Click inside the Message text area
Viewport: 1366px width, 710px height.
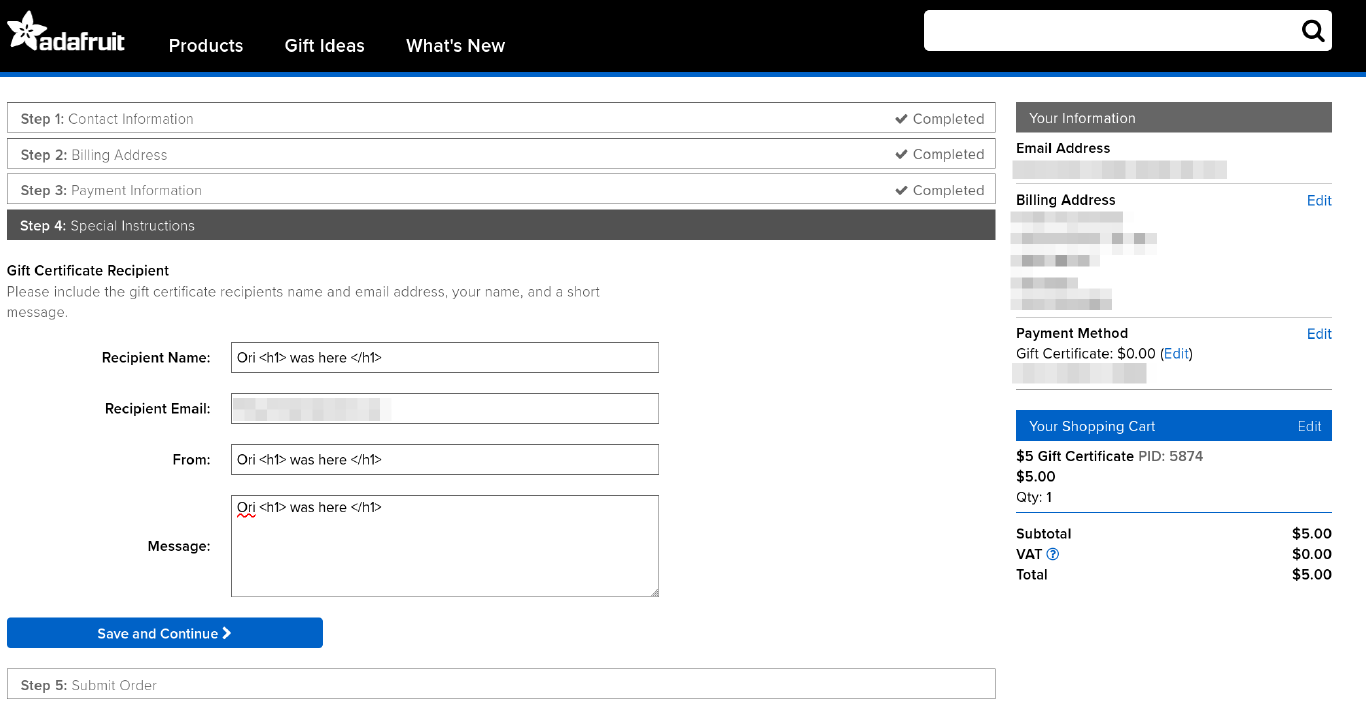444,545
